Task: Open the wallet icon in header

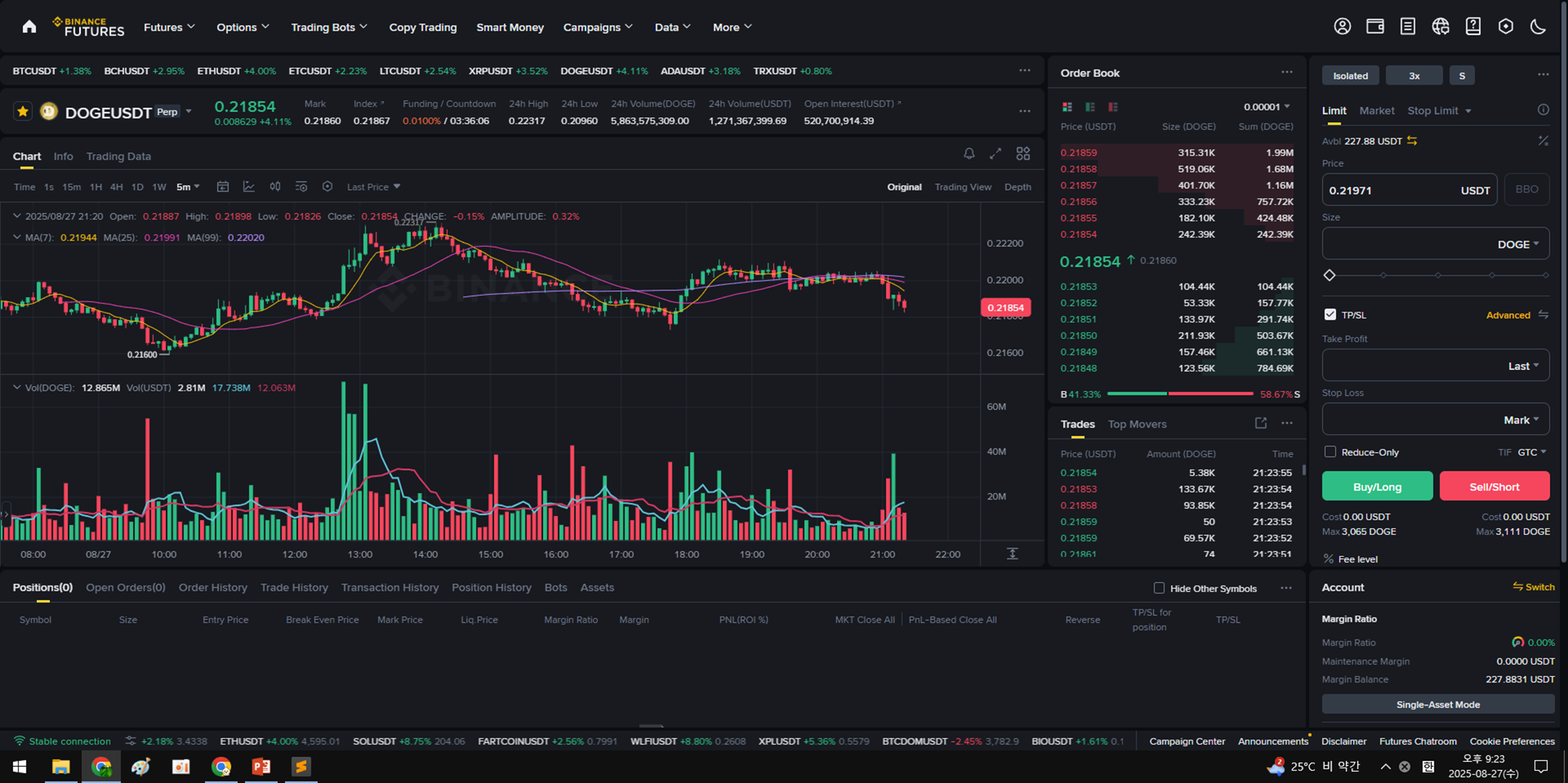Action: (x=1375, y=26)
